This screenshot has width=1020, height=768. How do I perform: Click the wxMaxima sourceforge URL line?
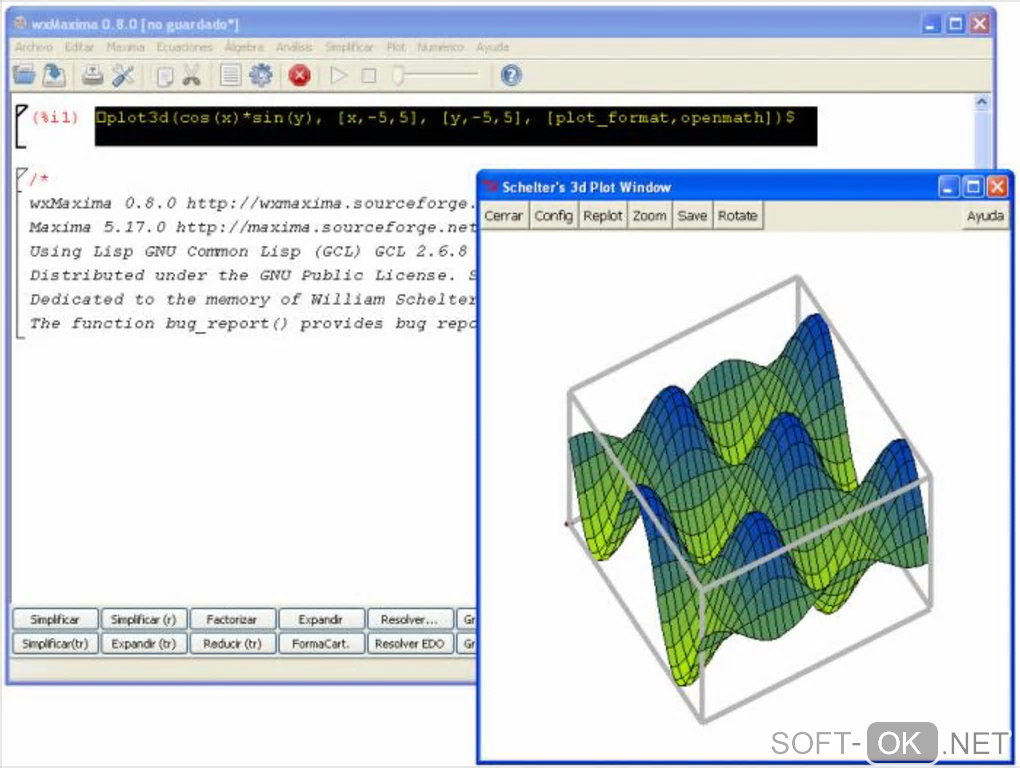point(252,203)
